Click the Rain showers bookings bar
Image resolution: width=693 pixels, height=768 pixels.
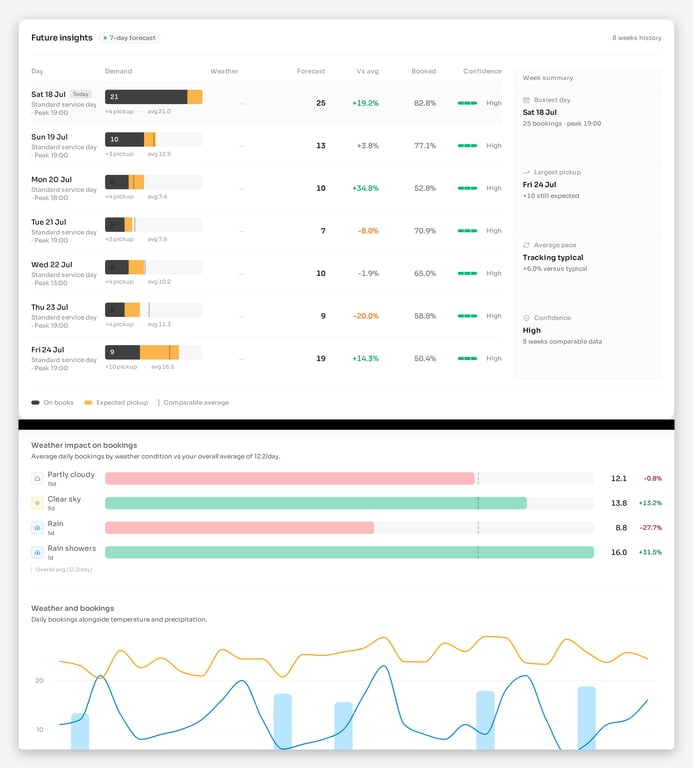349,552
